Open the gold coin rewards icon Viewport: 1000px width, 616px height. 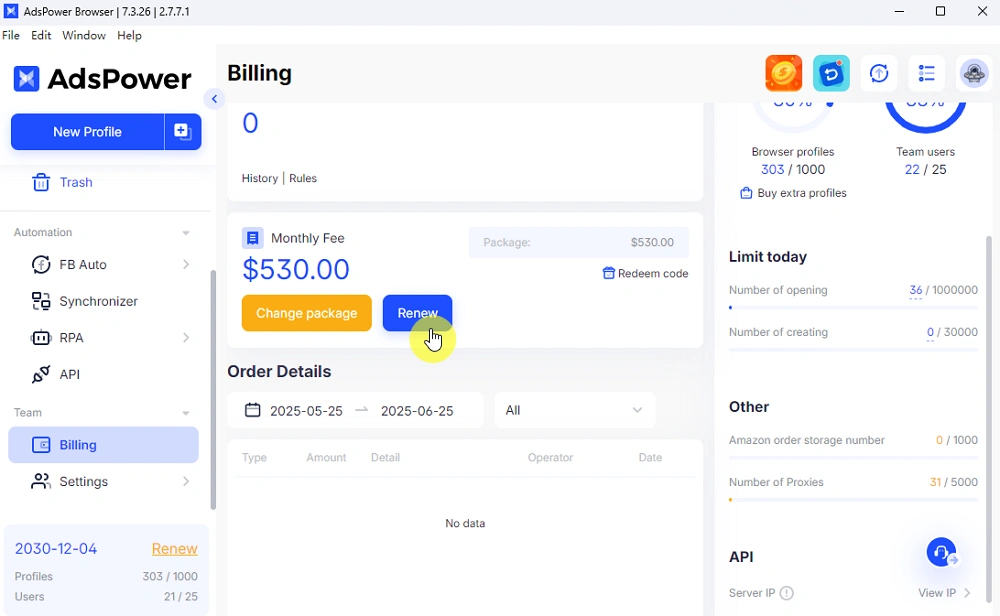(784, 73)
